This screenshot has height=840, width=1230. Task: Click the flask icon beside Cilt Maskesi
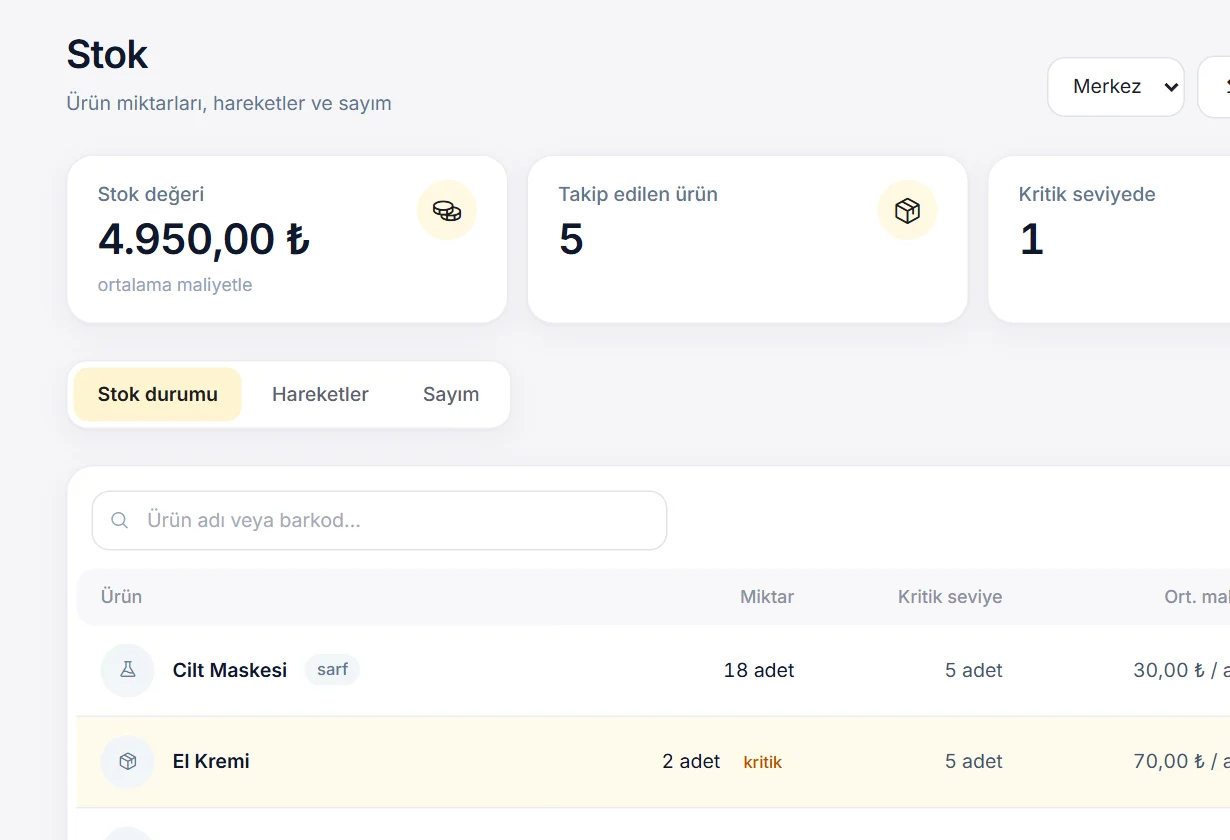[x=128, y=670]
